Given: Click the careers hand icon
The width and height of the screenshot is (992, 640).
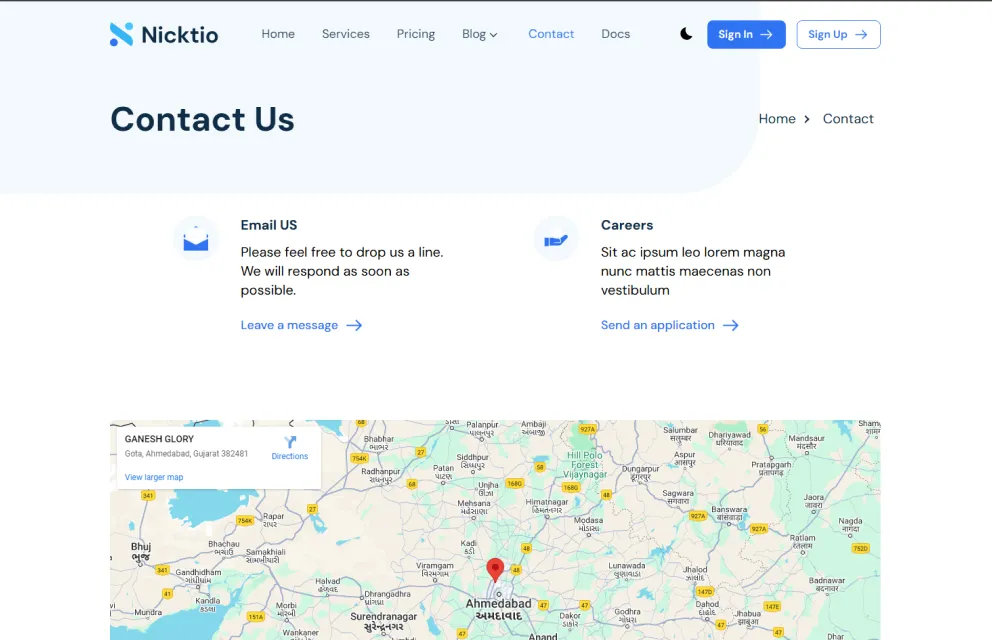Looking at the screenshot, I should click(x=556, y=239).
